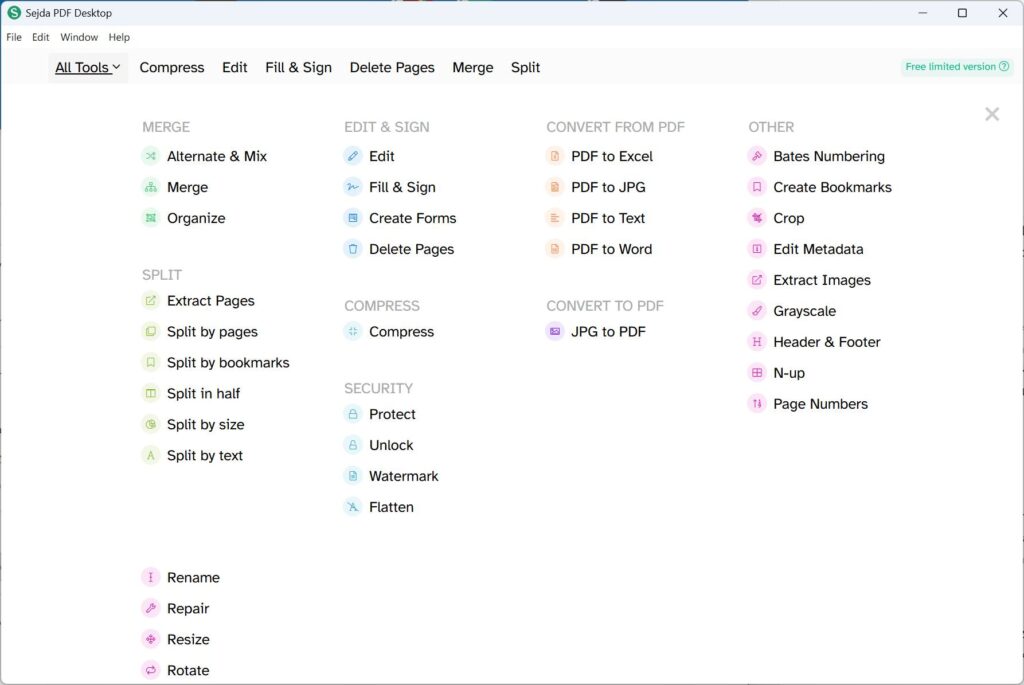Expand the All Tools dropdown

pos(88,67)
